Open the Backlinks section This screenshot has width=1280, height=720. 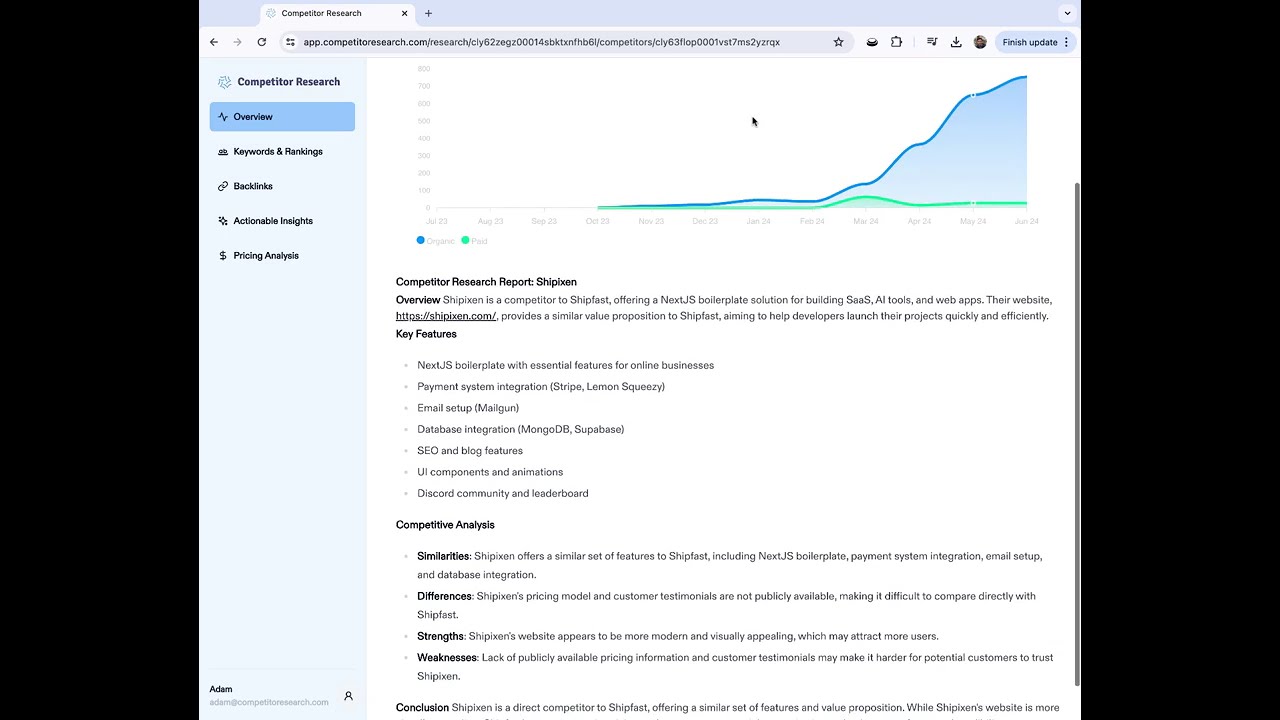[x=282, y=186]
